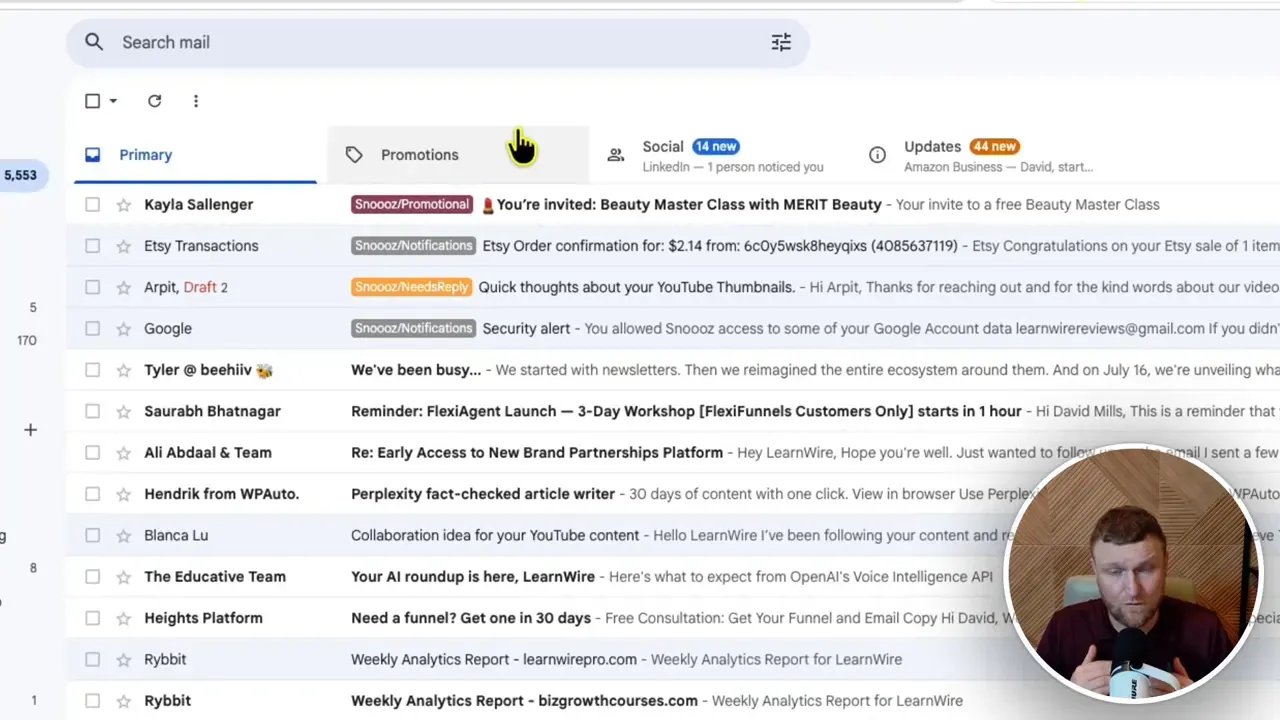Star the Kayla Sallenger email

click(124, 205)
